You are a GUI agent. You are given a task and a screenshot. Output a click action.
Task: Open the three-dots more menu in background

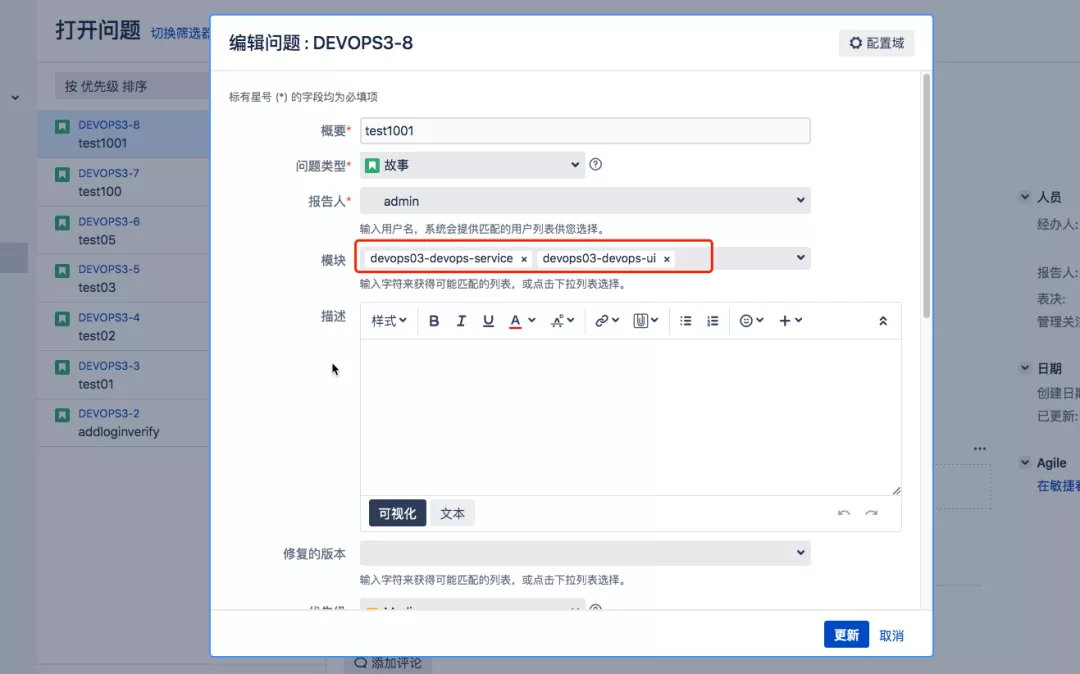(979, 448)
